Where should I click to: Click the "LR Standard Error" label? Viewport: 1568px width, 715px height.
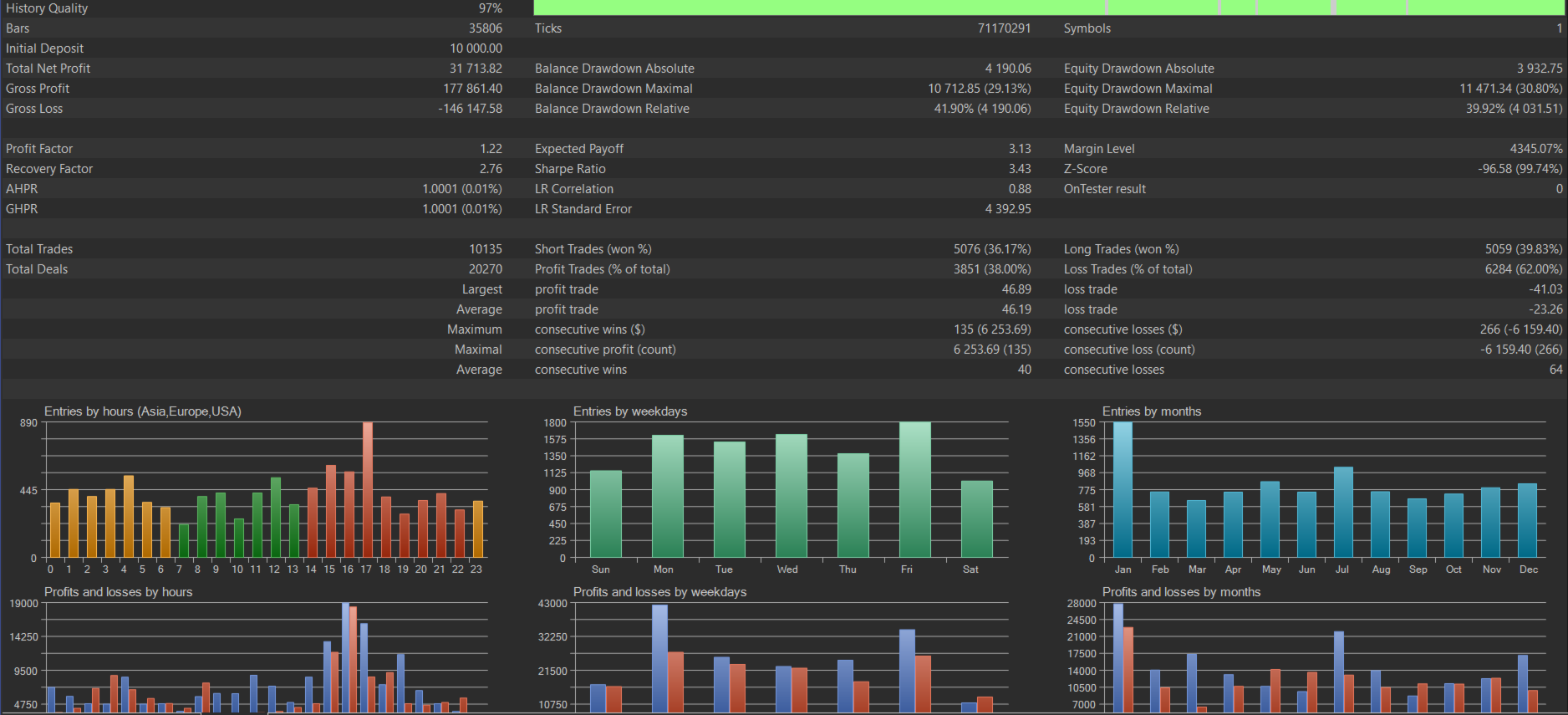click(x=583, y=209)
